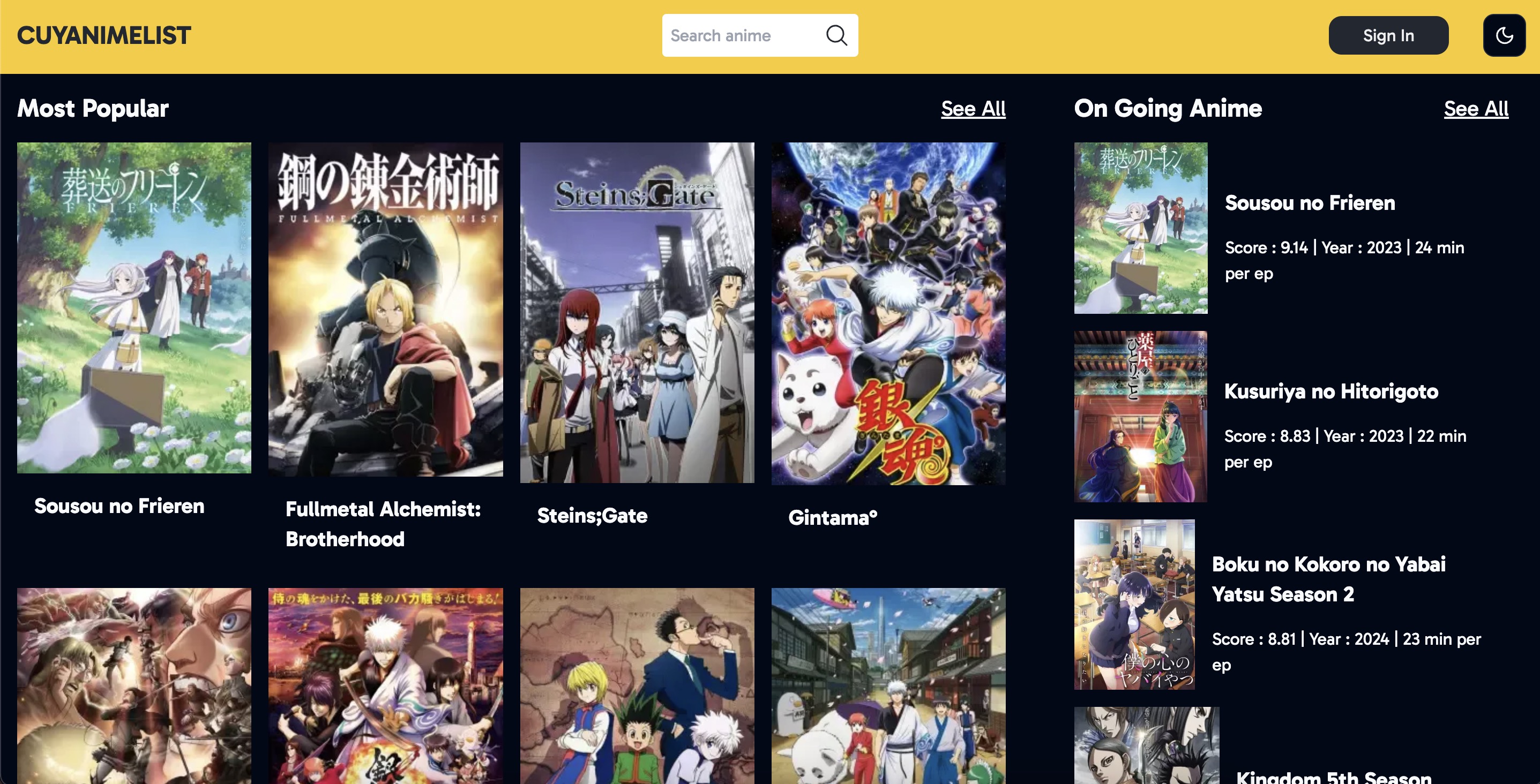Open Boku no Kokoro no Yabai Yatsu thumbnail
Screen dimensions: 1540x784
[x=1135, y=605]
